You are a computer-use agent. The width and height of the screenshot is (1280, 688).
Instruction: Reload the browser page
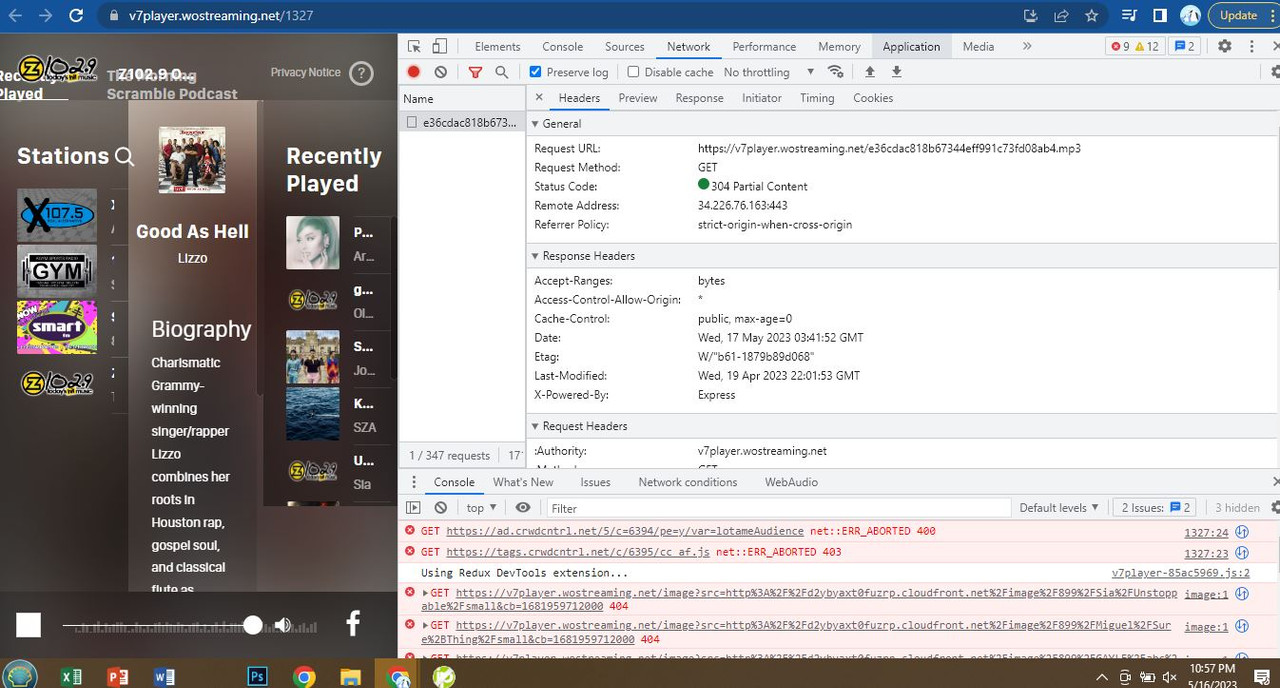point(77,16)
